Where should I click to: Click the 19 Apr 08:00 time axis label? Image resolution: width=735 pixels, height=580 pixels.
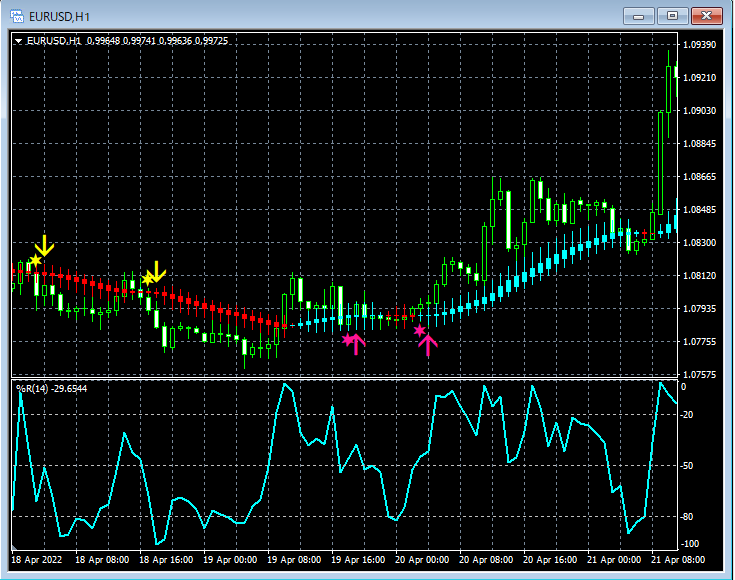(x=294, y=560)
